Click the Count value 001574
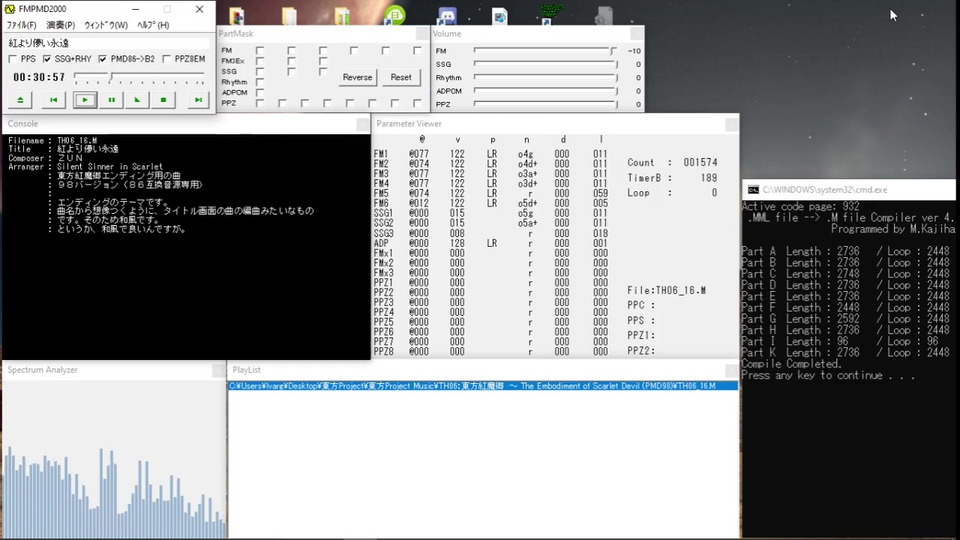960x540 pixels. click(700, 163)
